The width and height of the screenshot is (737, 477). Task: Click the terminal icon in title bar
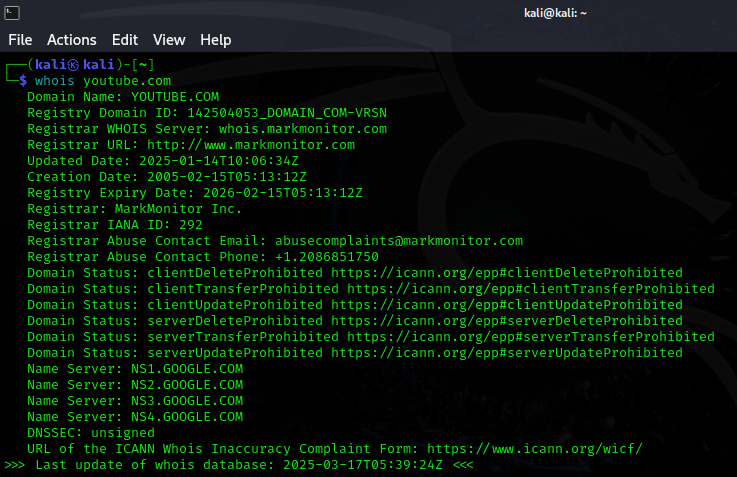12,13
